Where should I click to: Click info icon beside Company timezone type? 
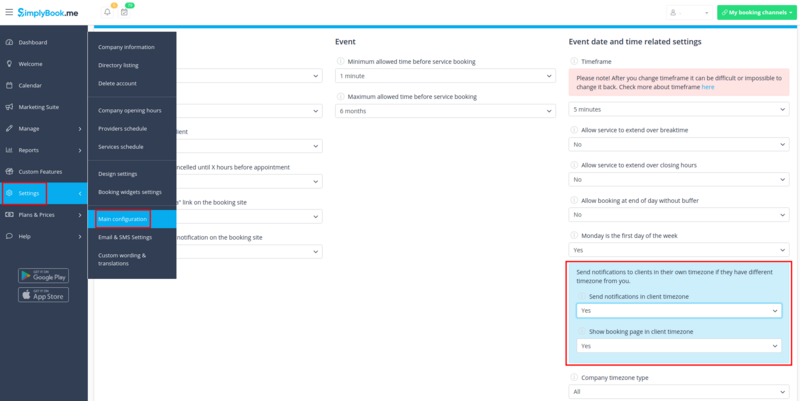click(x=573, y=378)
